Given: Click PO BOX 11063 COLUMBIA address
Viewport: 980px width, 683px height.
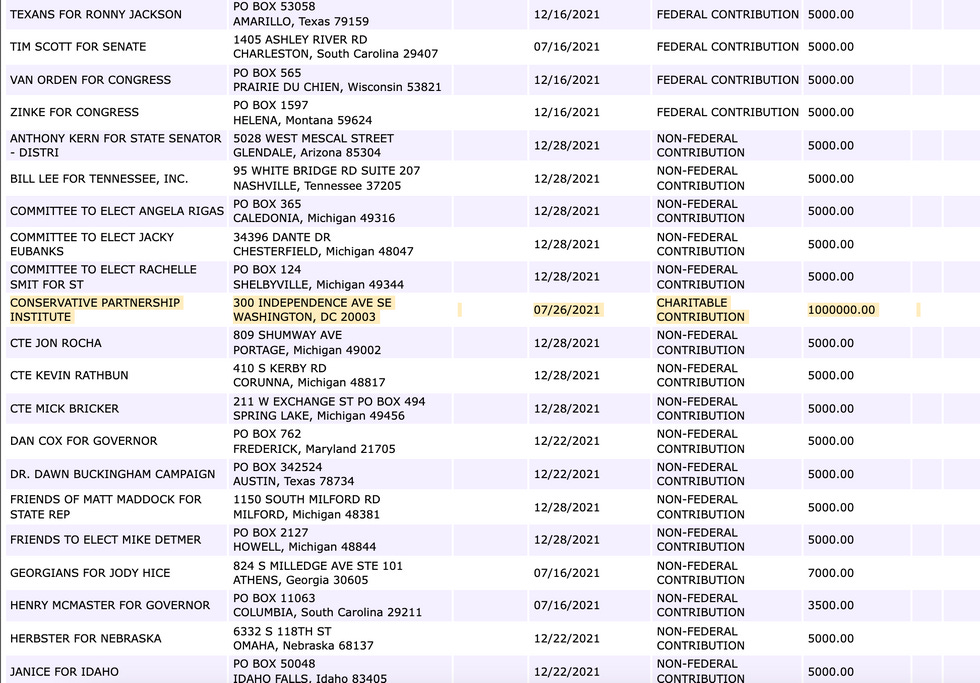Looking at the screenshot, I should point(328,606).
